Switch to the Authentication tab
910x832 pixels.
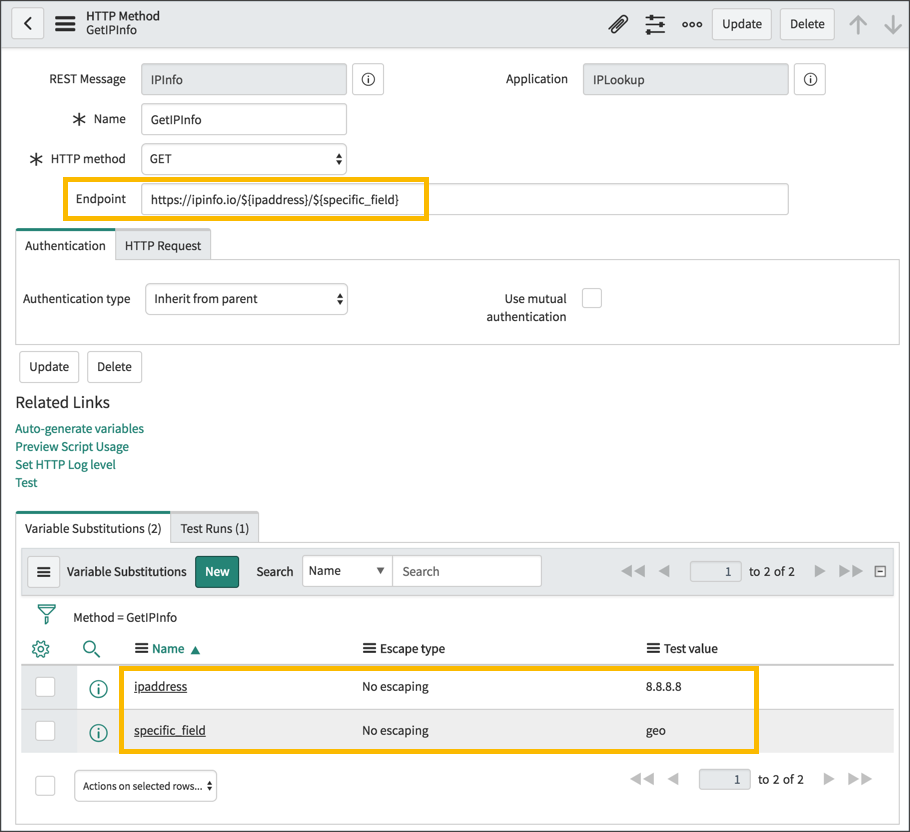pyautogui.click(x=65, y=246)
